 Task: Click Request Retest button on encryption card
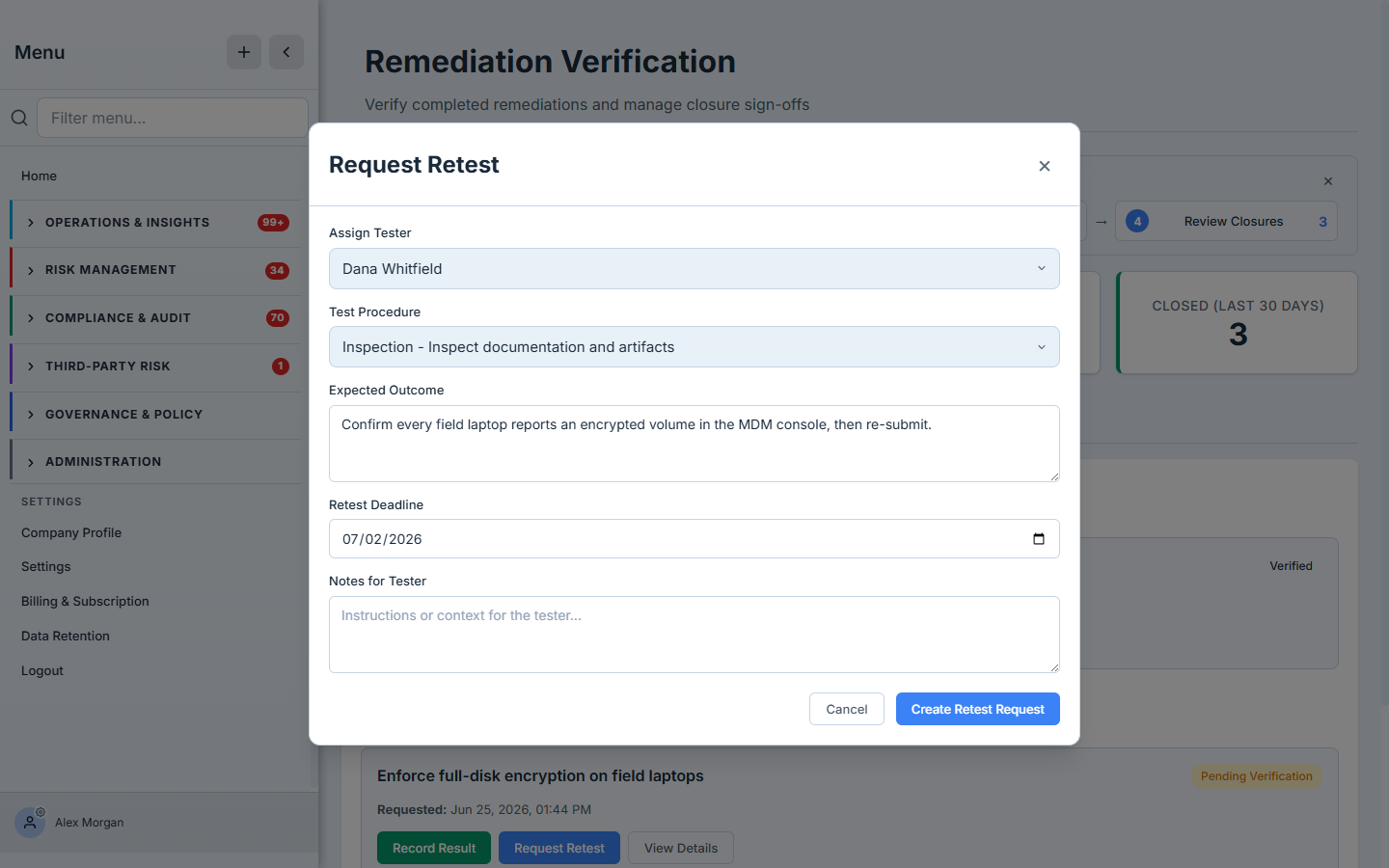coord(559,848)
